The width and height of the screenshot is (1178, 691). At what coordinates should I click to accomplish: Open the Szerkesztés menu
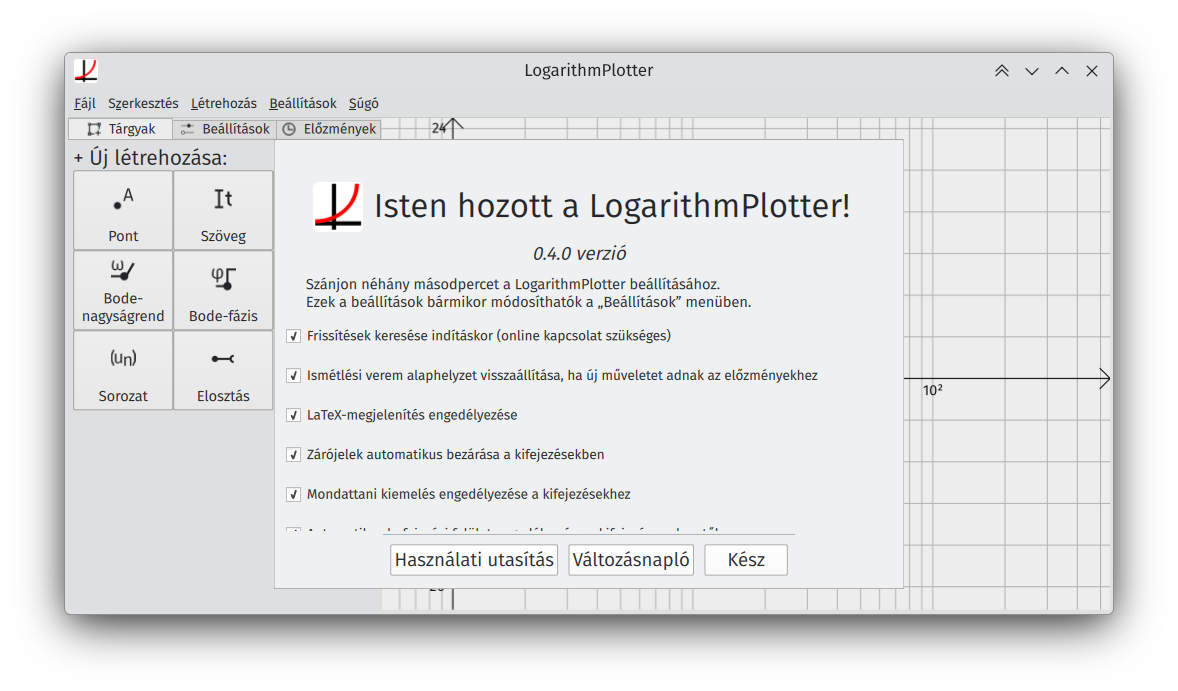143,104
